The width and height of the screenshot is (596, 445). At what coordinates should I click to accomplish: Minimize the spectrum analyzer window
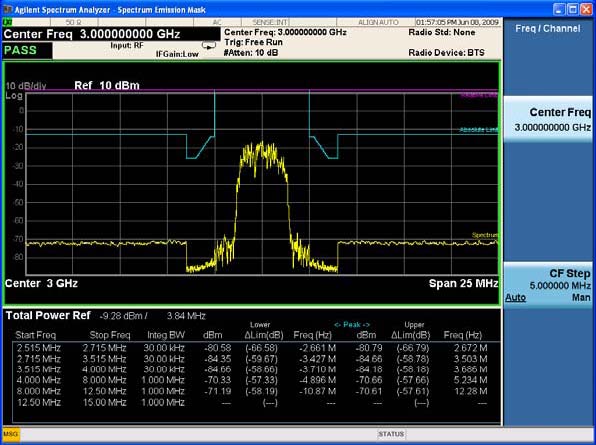(559, 9)
